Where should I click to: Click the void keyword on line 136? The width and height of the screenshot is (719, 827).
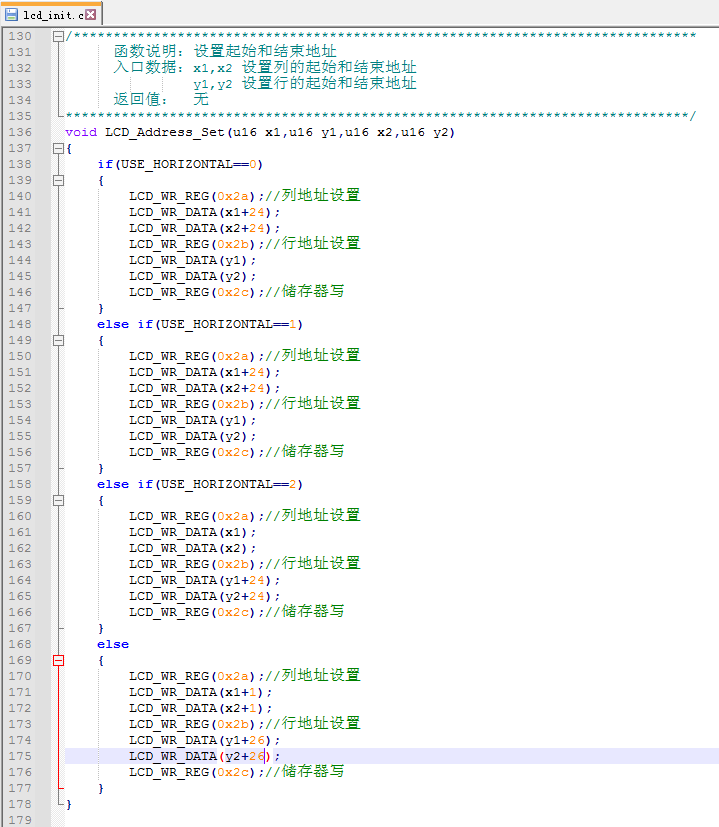[x=81, y=132]
